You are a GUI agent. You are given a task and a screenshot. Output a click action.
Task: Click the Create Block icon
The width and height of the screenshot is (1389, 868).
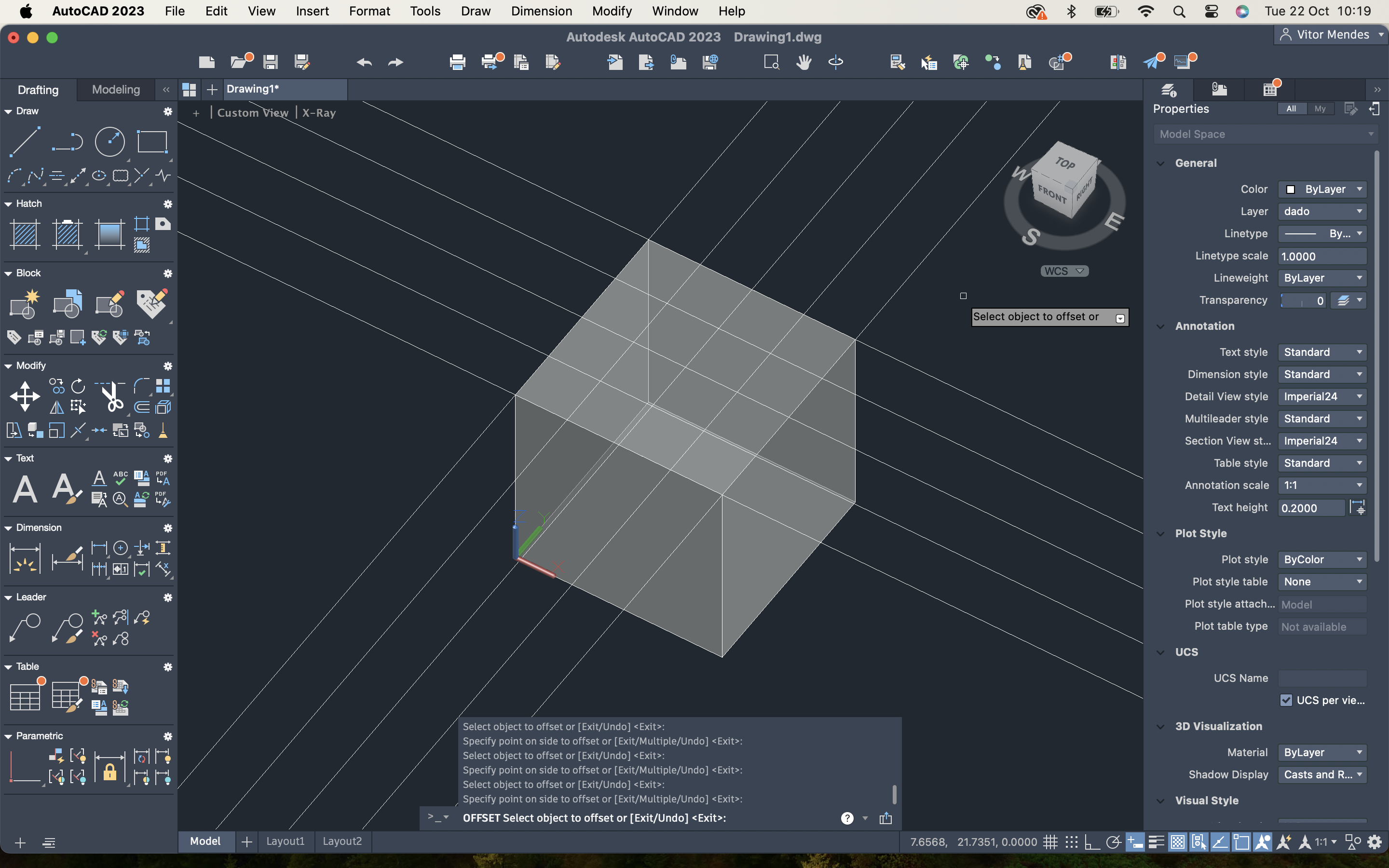coord(25,304)
